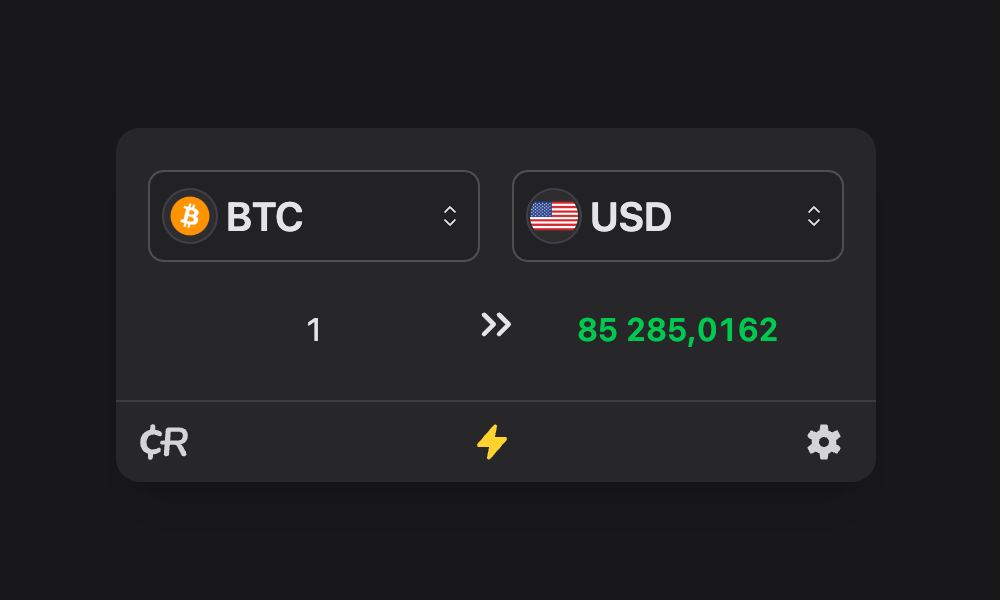Click the BTC text label
Image resolution: width=1000 pixels, height=600 pixels.
pyautogui.click(x=265, y=217)
